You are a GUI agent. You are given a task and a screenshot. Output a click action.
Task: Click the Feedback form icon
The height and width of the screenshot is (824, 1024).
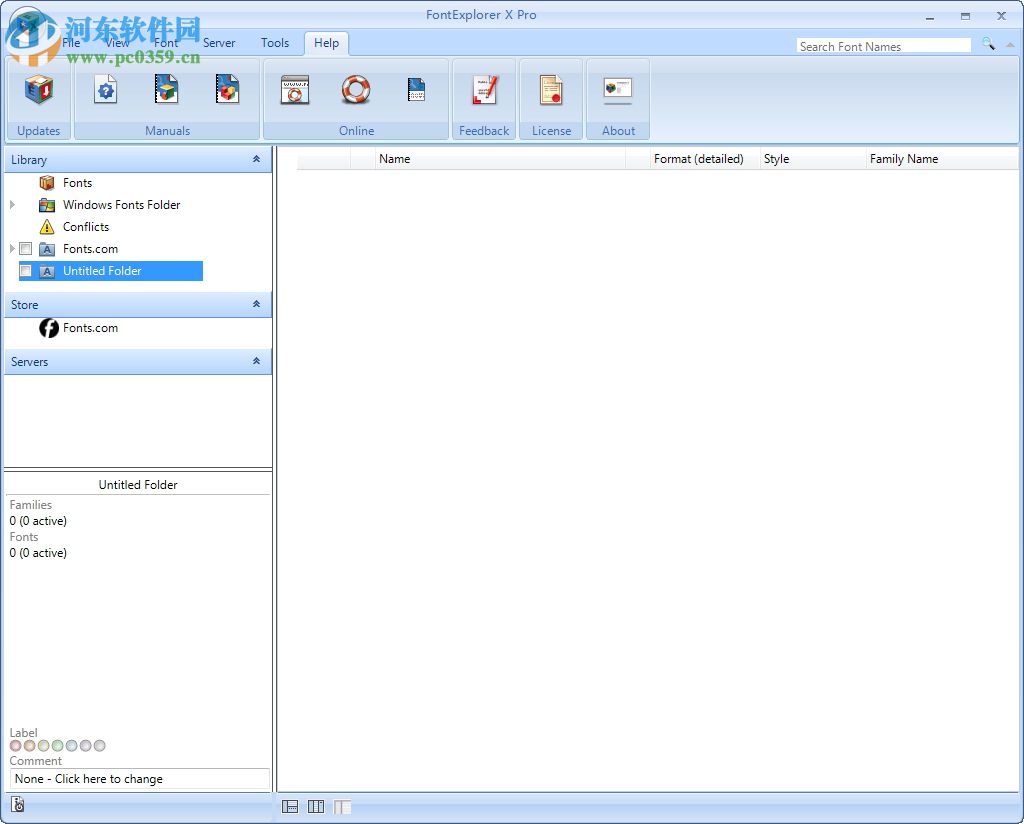(x=484, y=90)
